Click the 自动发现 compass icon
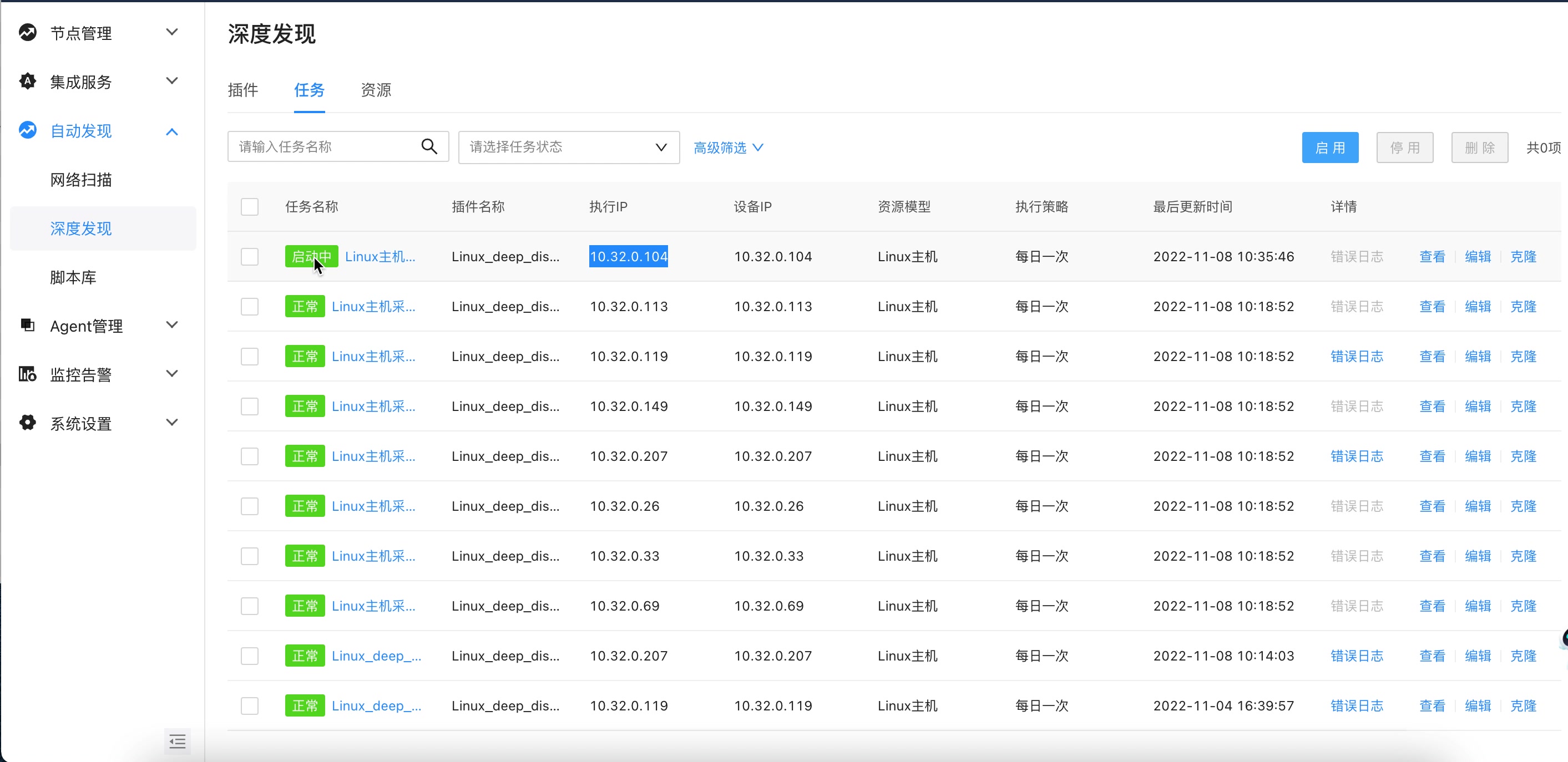1568x762 pixels. point(27,130)
